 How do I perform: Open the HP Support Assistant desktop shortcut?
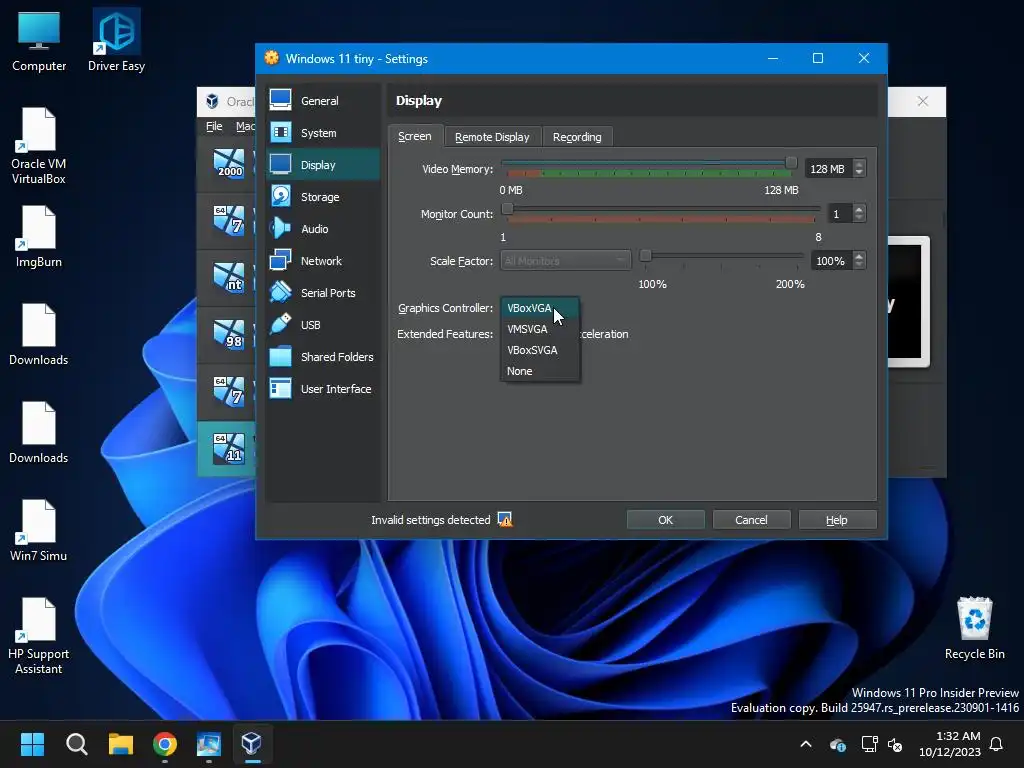[39, 636]
